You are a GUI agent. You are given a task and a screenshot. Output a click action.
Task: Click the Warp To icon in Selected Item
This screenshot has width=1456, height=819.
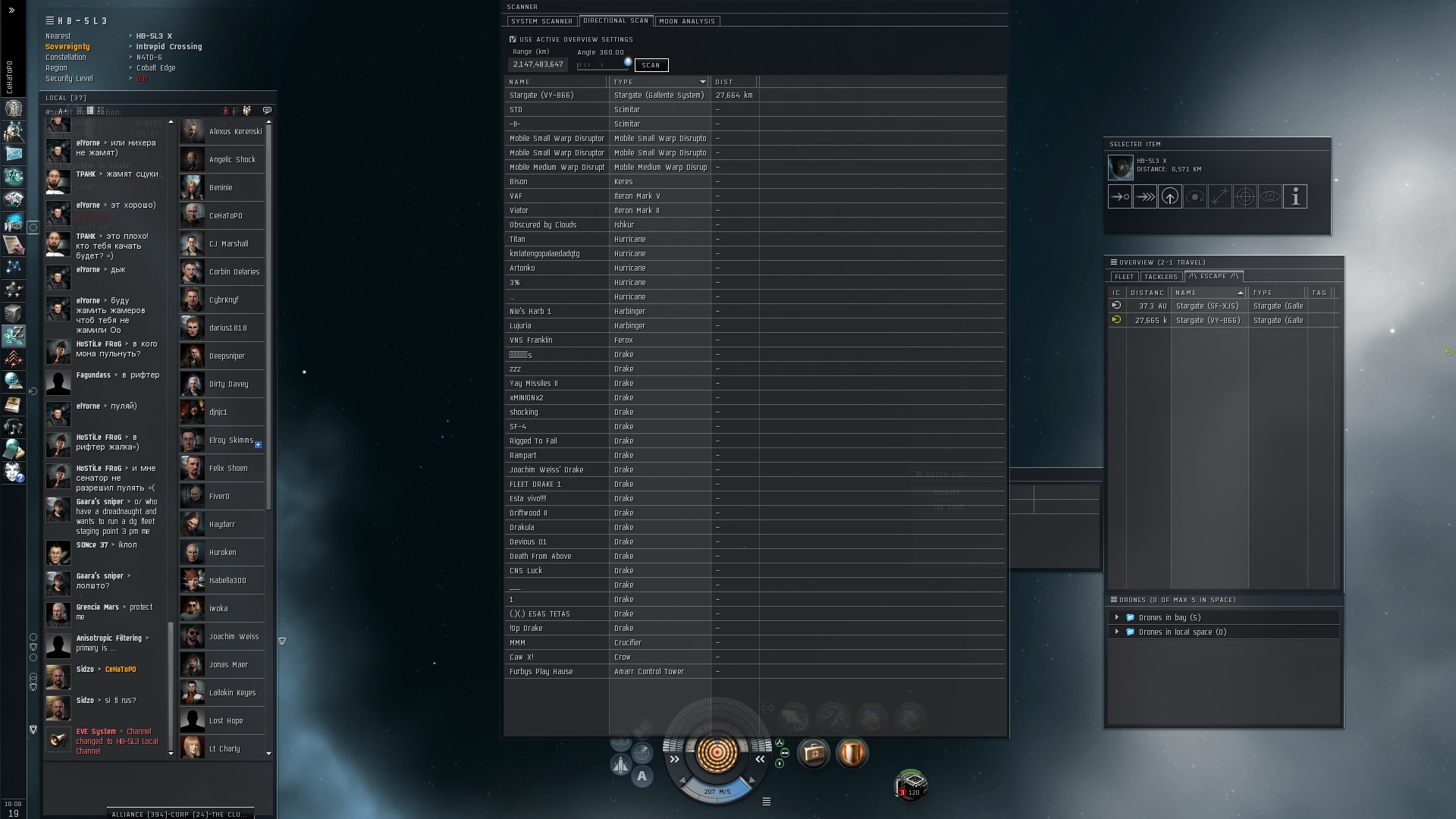point(1144,197)
